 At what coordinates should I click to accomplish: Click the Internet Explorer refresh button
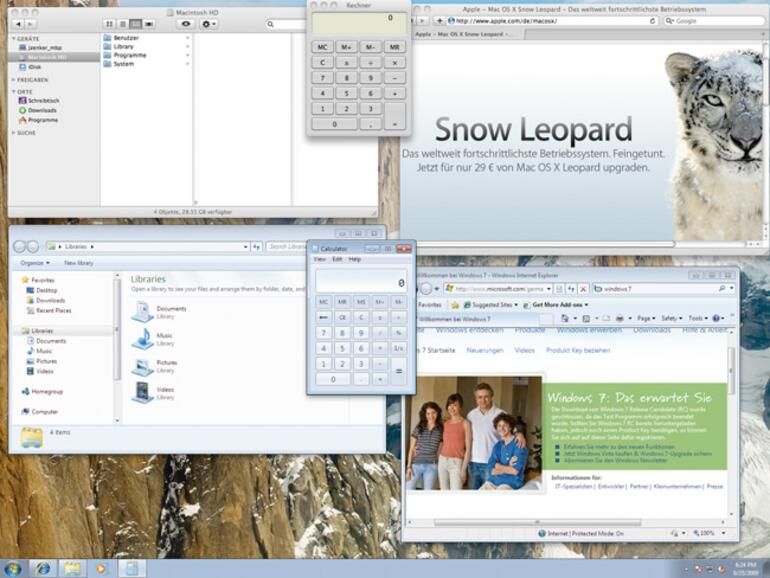tap(571, 289)
